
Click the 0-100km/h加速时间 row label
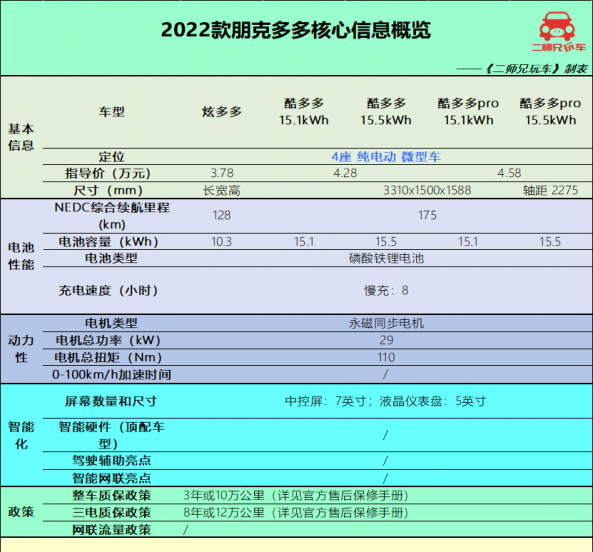112,375
